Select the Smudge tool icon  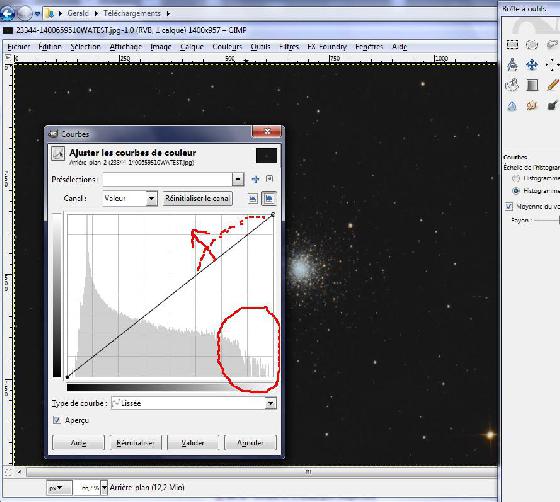pos(532,106)
